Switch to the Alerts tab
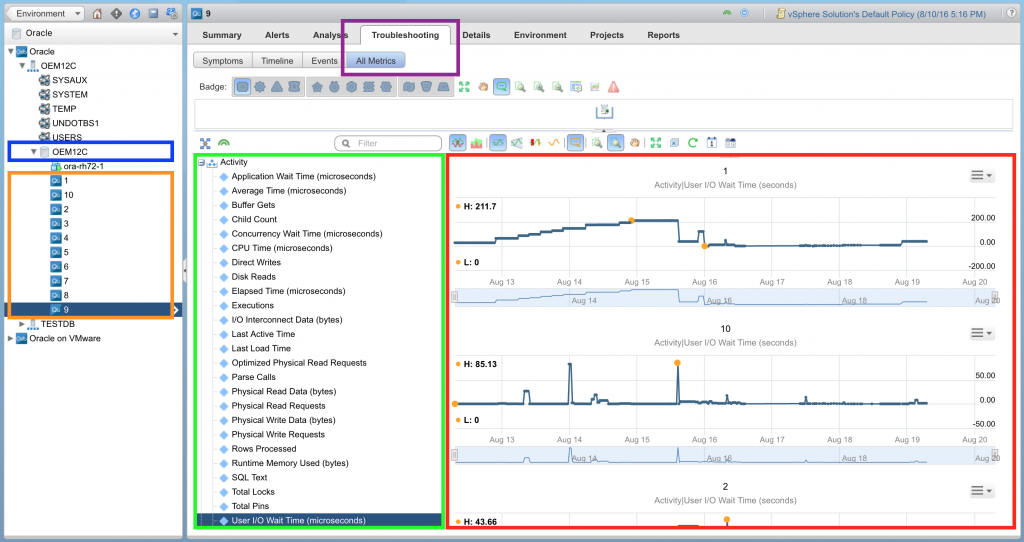The image size is (1024, 542). click(277, 35)
